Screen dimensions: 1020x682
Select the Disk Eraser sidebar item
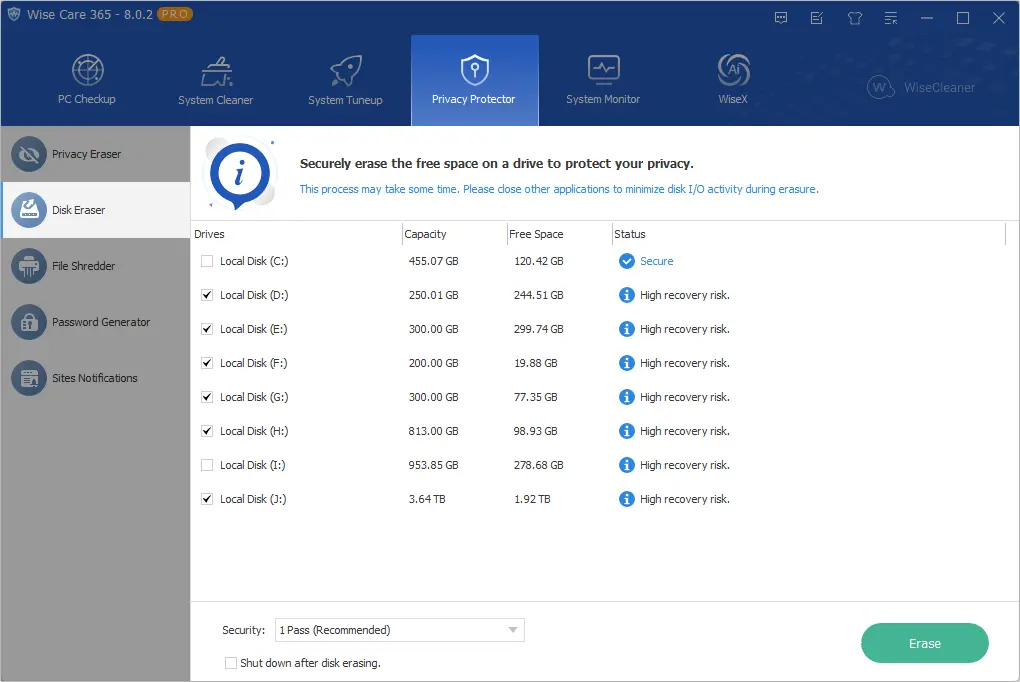click(96, 210)
